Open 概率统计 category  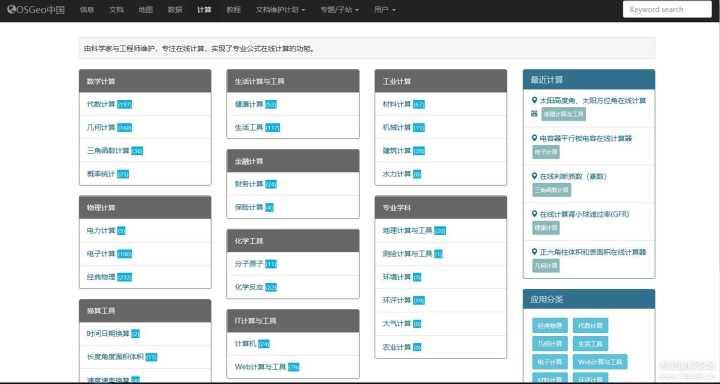(101, 174)
